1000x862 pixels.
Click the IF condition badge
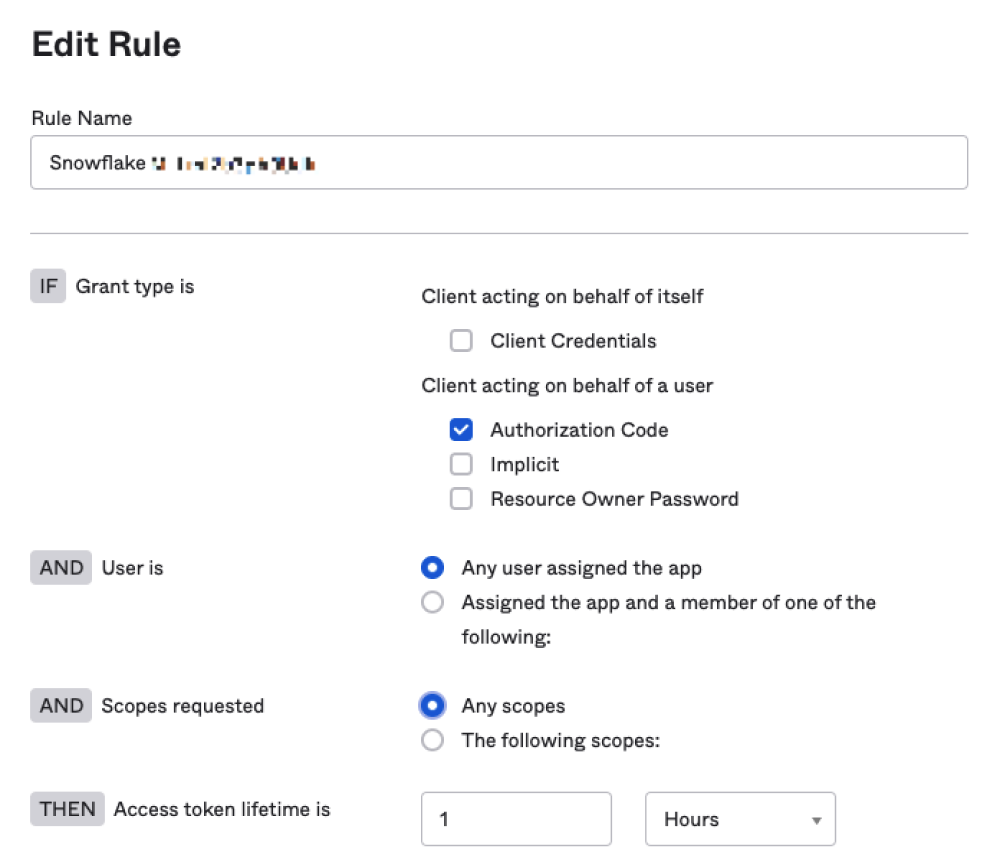47,286
